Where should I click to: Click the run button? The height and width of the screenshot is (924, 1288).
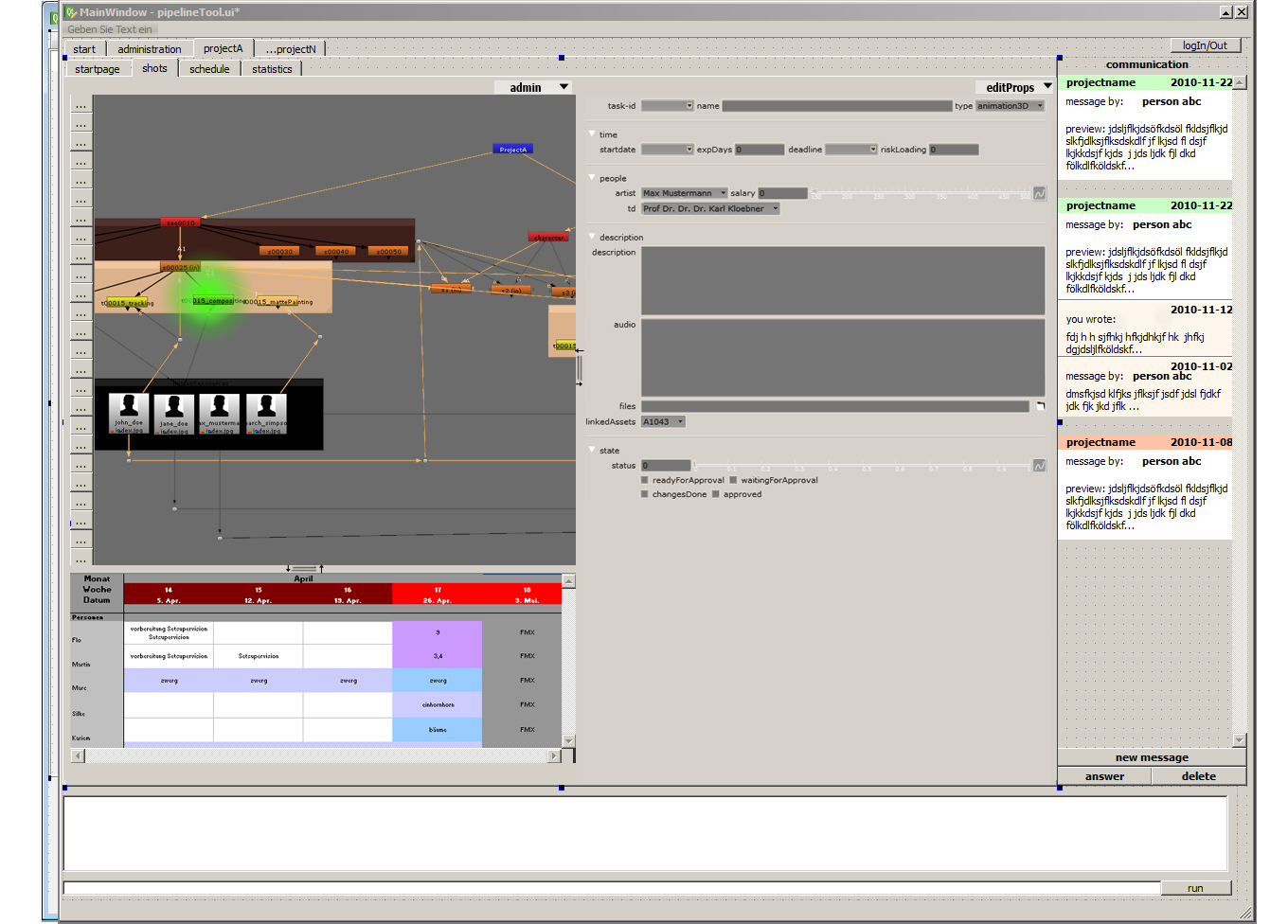click(x=1195, y=888)
